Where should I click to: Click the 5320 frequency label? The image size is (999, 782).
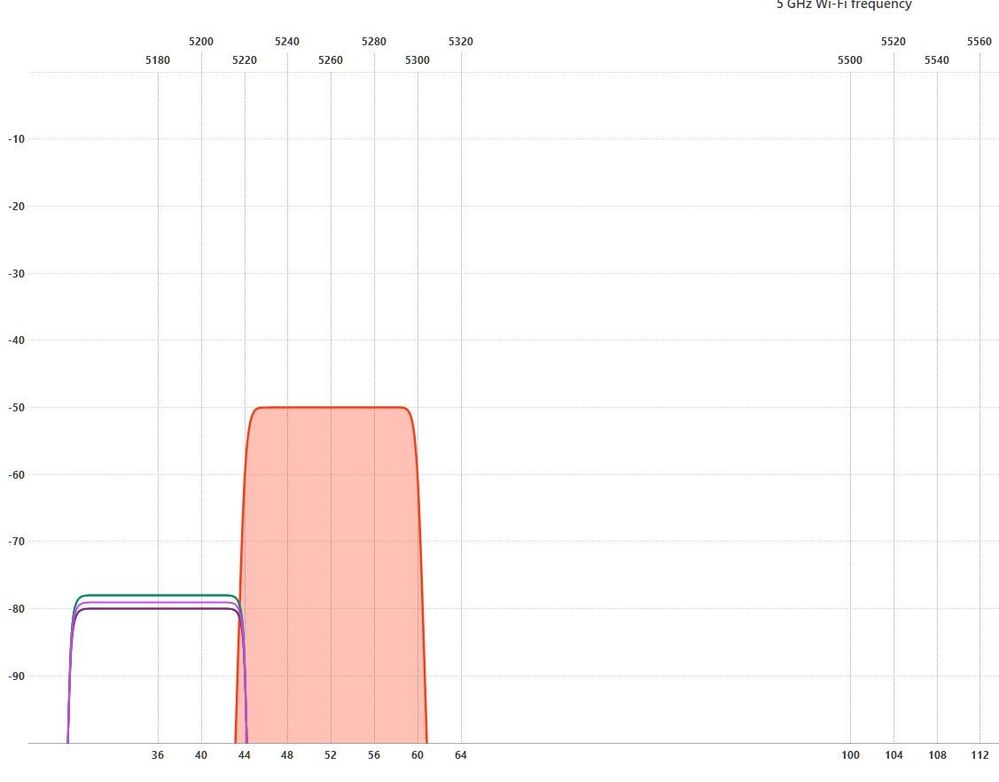tap(461, 41)
